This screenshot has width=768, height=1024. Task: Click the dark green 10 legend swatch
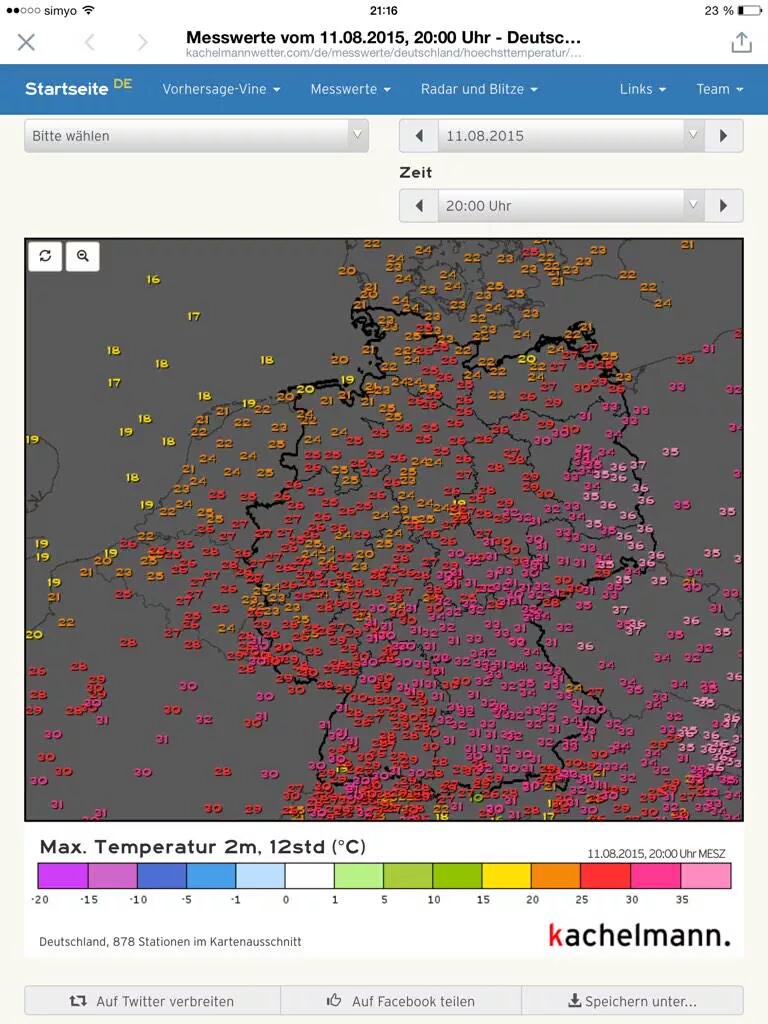[457, 876]
